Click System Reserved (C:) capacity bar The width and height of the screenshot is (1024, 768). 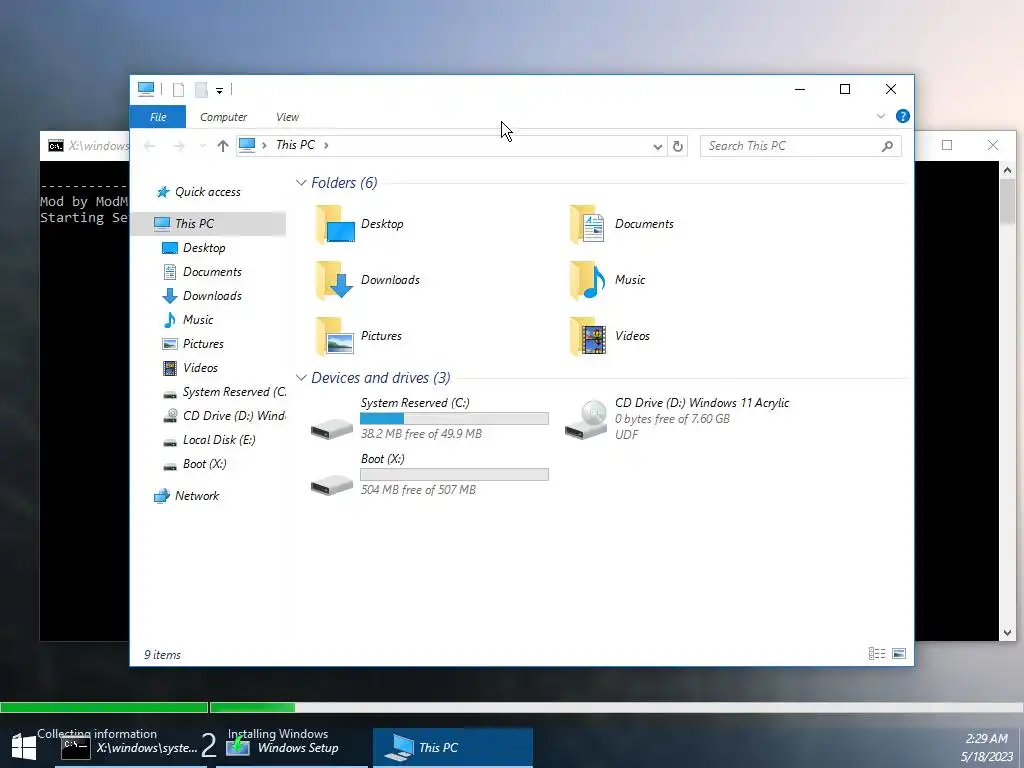click(x=455, y=419)
